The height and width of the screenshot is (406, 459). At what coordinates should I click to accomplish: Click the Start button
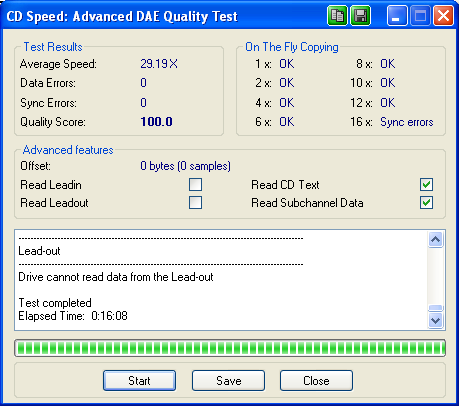point(139,380)
